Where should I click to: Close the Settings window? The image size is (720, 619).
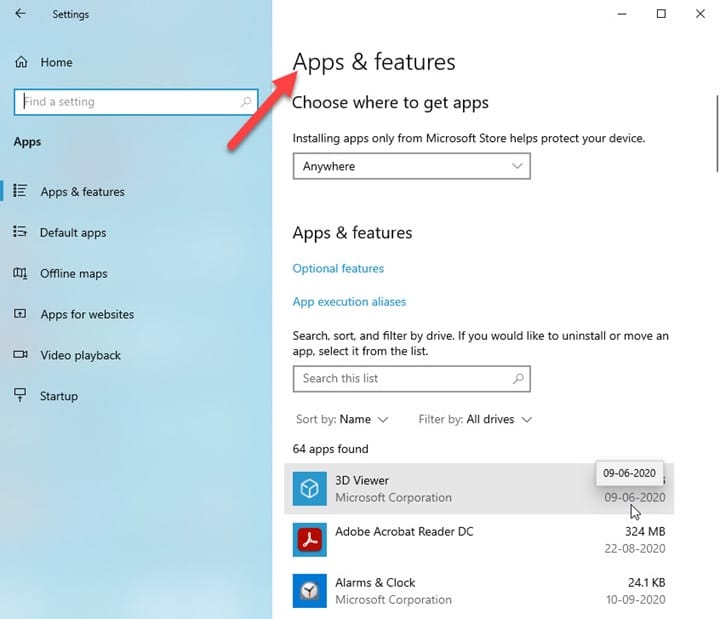[700, 14]
